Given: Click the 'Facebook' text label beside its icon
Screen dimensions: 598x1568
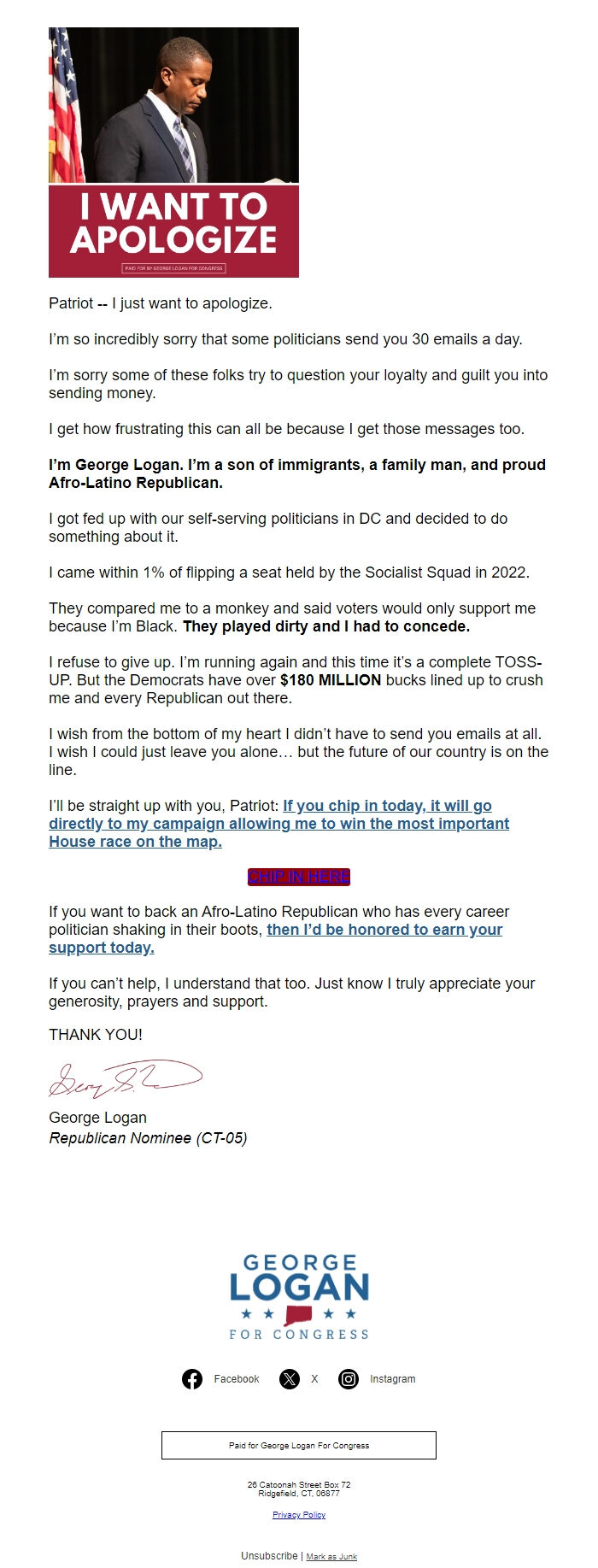Looking at the screenshot, I should (x=237, y=1378).
